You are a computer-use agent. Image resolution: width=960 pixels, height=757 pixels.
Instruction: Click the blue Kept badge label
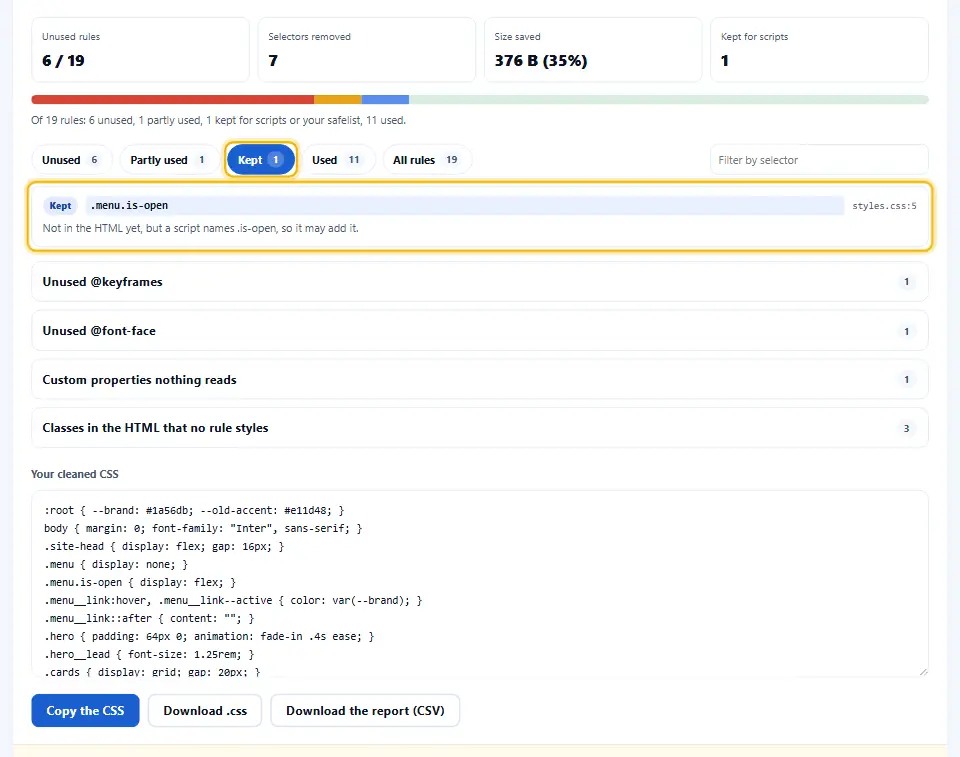60,206
